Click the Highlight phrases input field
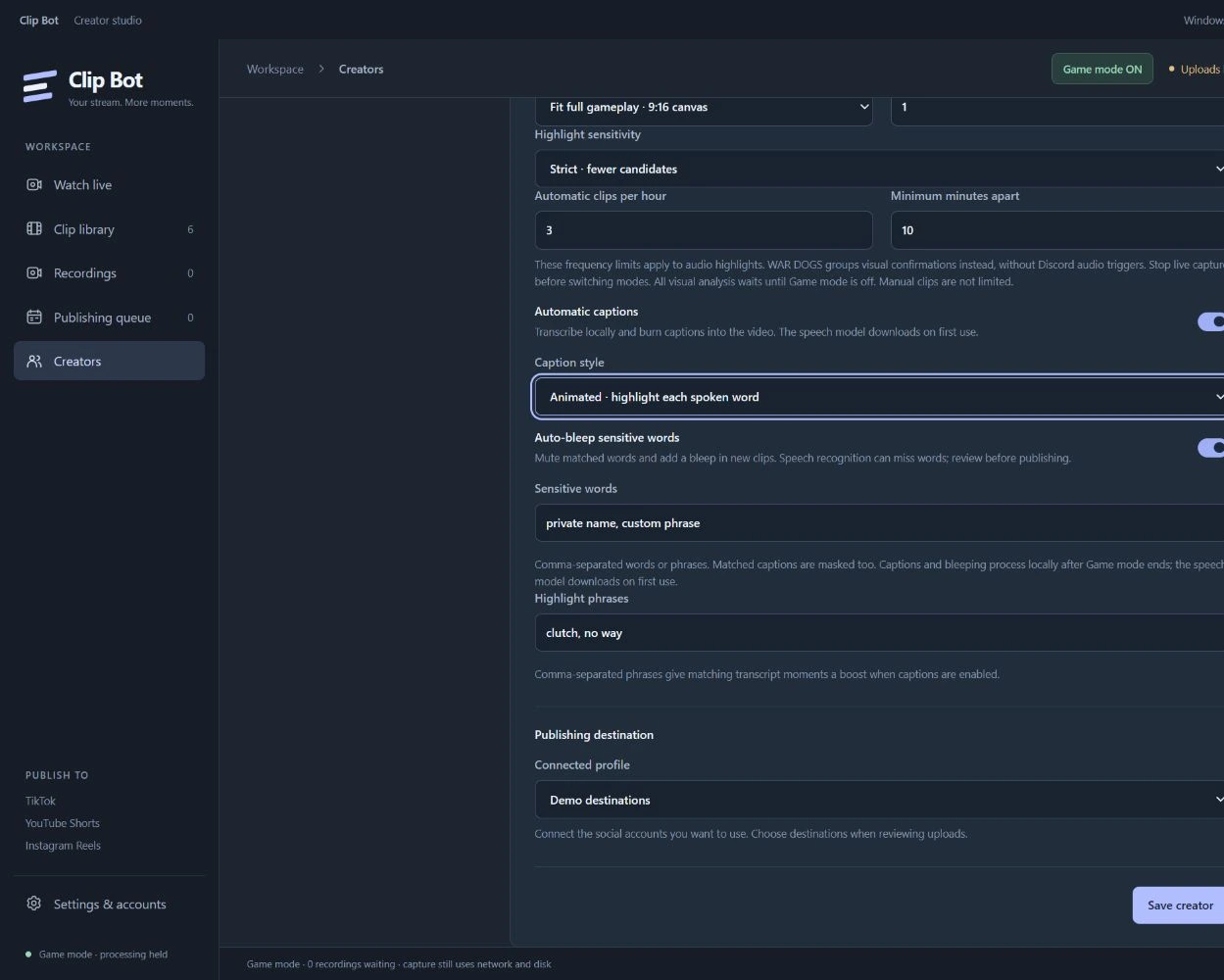The width and height of the screenshot is (1224, 980). (x=879, y=633)
